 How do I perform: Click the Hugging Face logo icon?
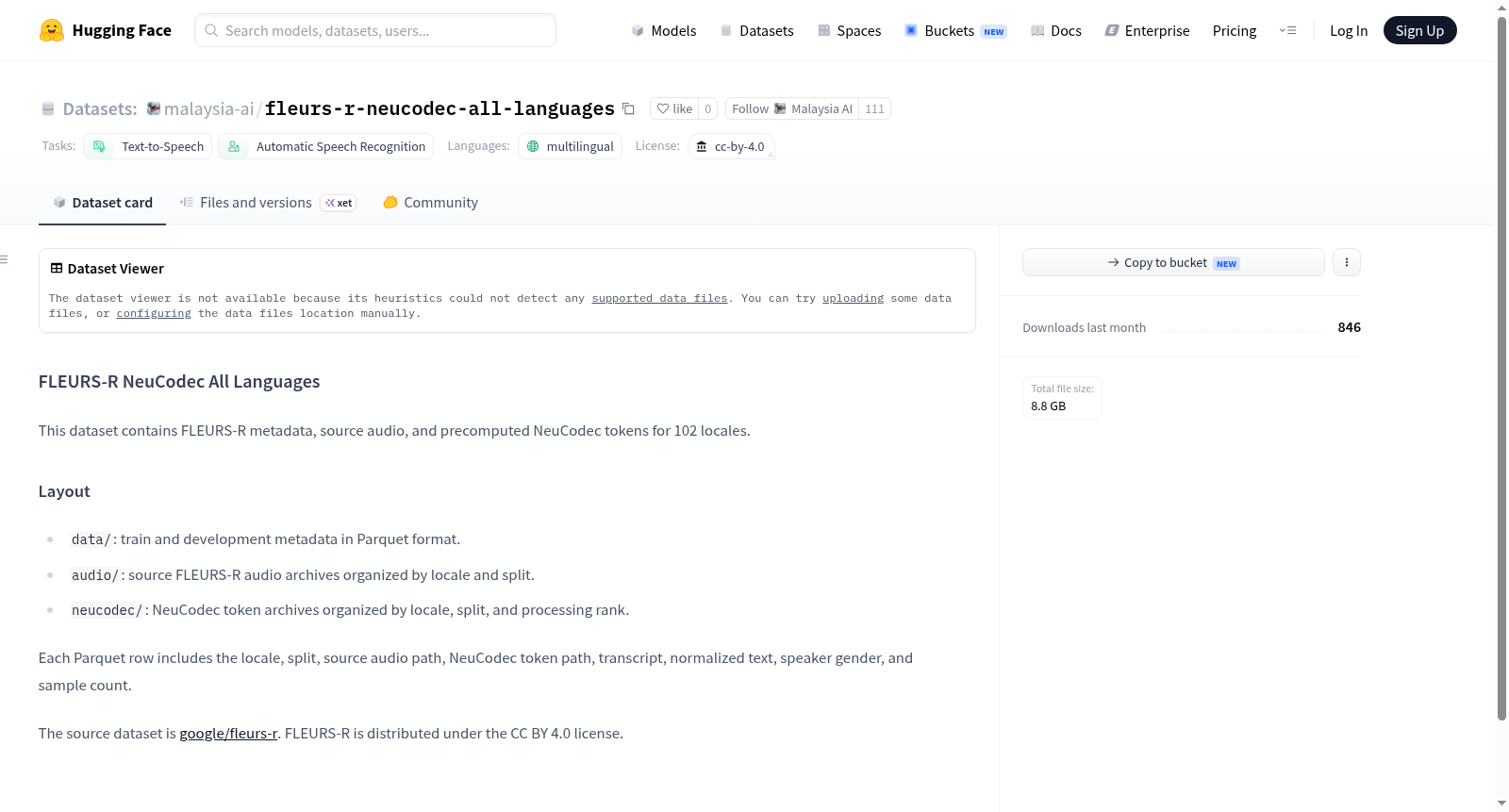tap(52, 30)
